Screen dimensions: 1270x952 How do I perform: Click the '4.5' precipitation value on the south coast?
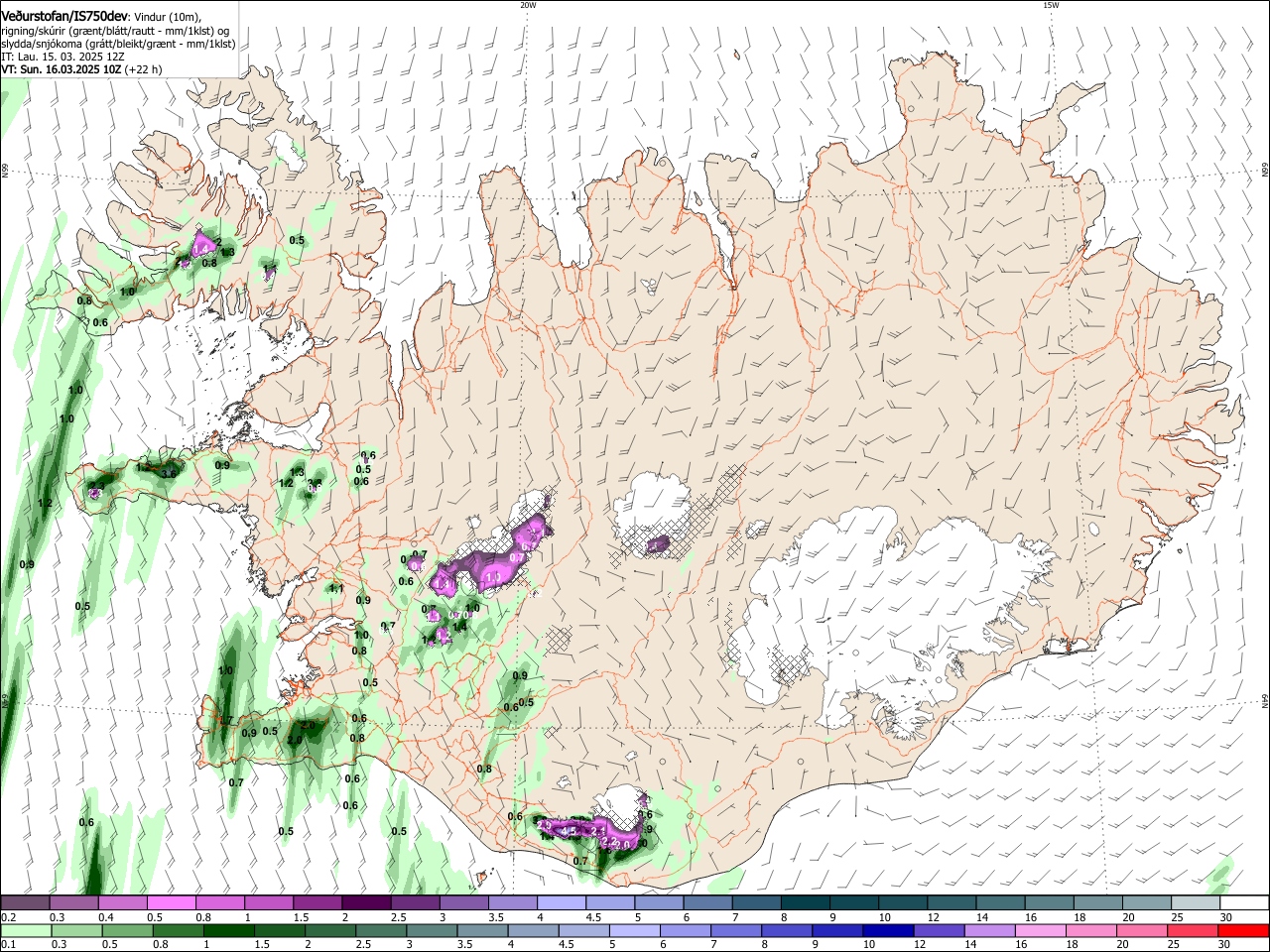tap(569, 830)
